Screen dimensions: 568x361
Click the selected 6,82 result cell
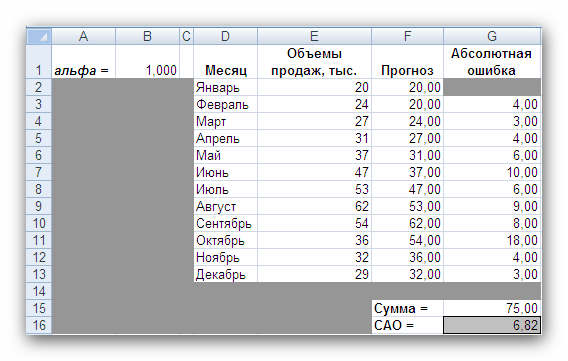pos(492,325)
